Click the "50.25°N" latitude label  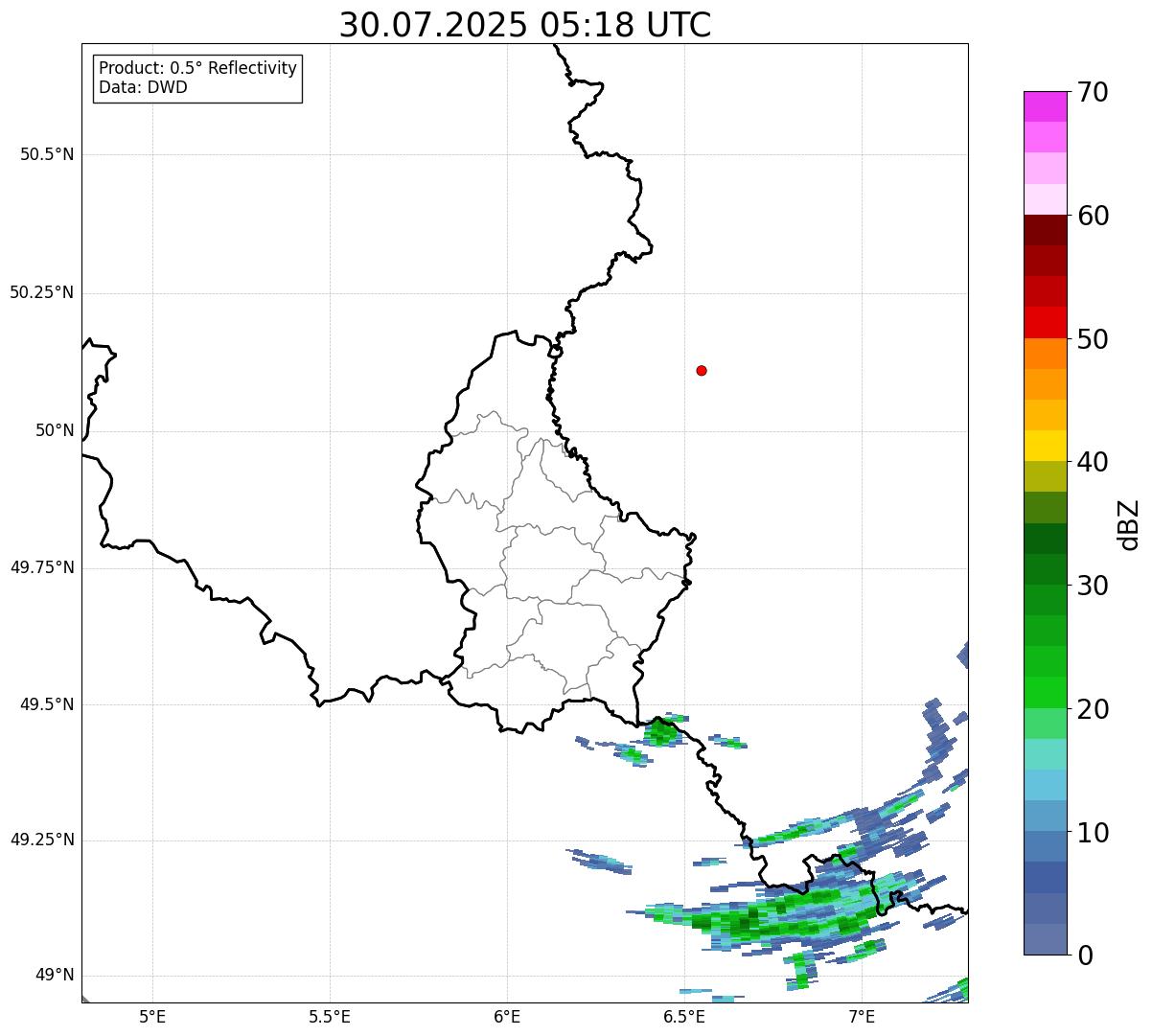point(41,292)
